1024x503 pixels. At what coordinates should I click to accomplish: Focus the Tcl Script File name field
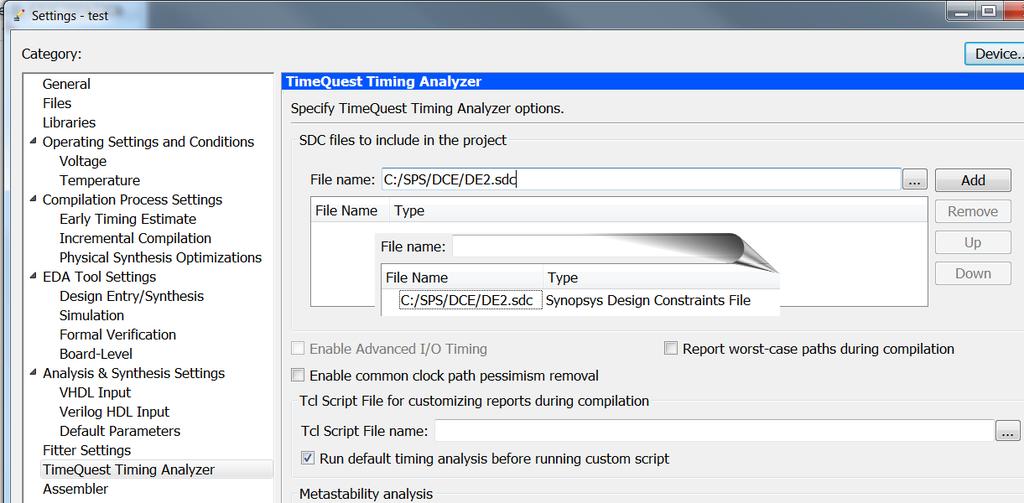point(714,430)
